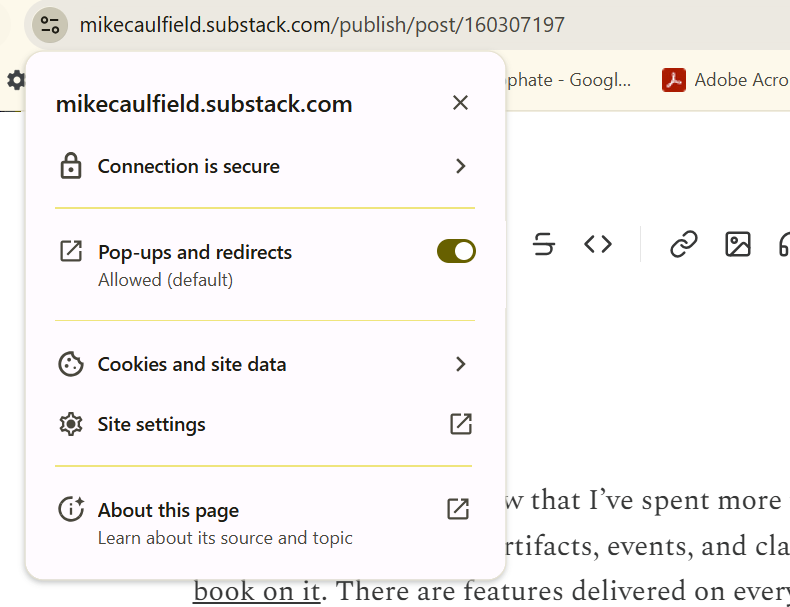This screenshot has width=790, height=607.
Task: Select the Pop-ups and redirects label
Action: point(194,252)
